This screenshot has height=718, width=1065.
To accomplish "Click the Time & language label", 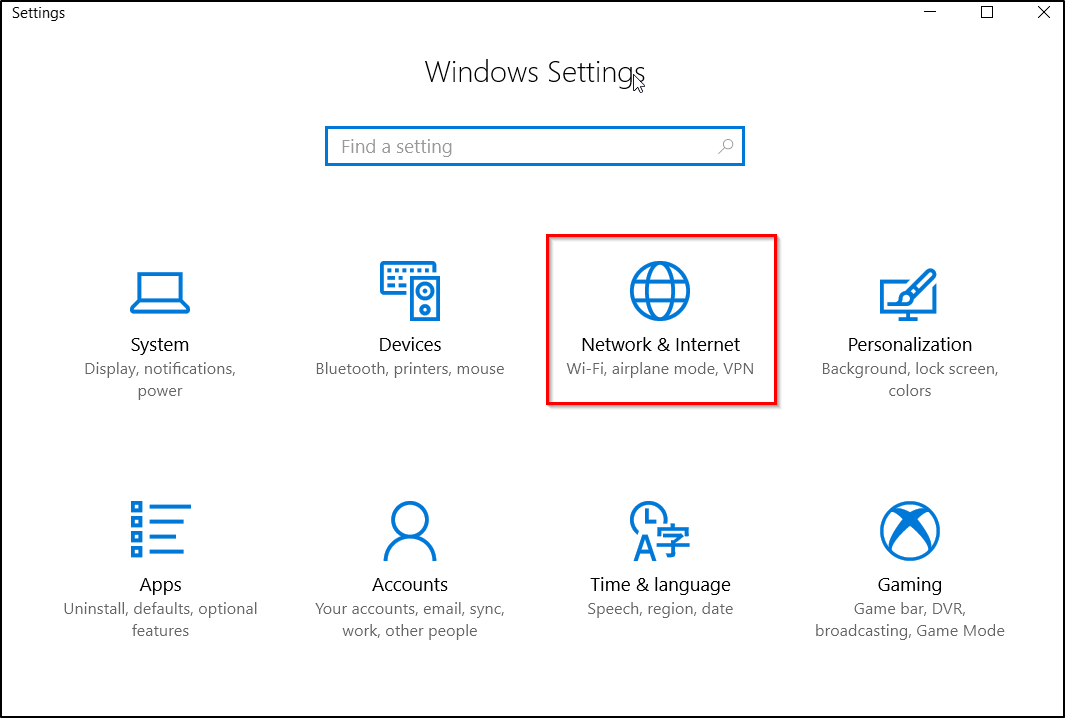I will pos(660,585).
